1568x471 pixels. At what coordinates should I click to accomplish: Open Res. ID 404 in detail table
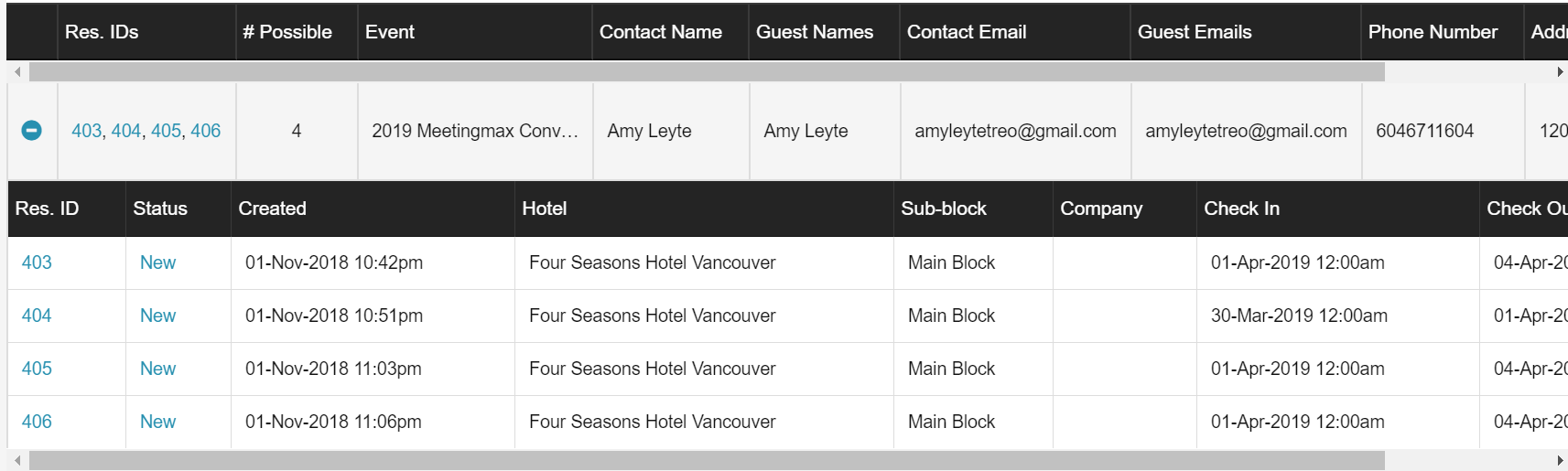(37, 316)
